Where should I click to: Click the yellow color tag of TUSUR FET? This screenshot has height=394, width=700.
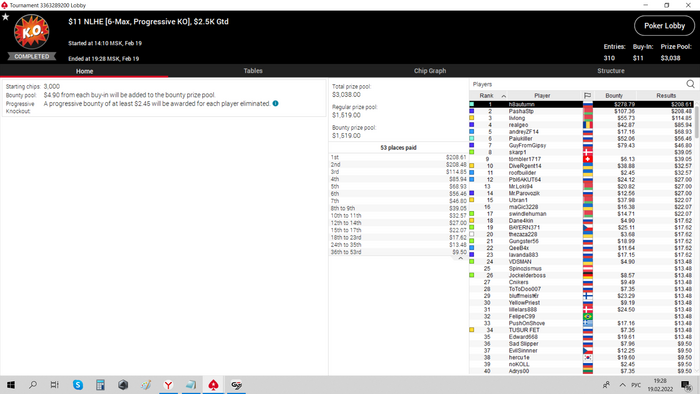tap(471, 330)
